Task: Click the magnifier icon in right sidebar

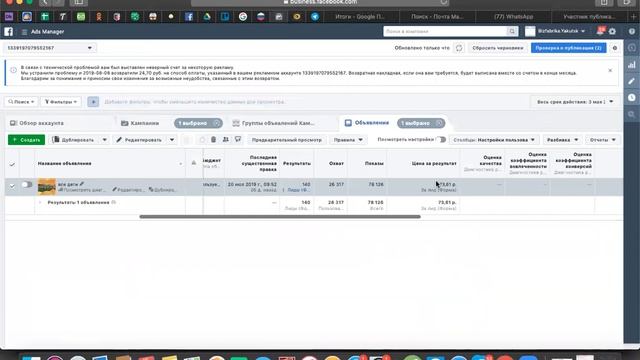Action: [x=631, y=114]
